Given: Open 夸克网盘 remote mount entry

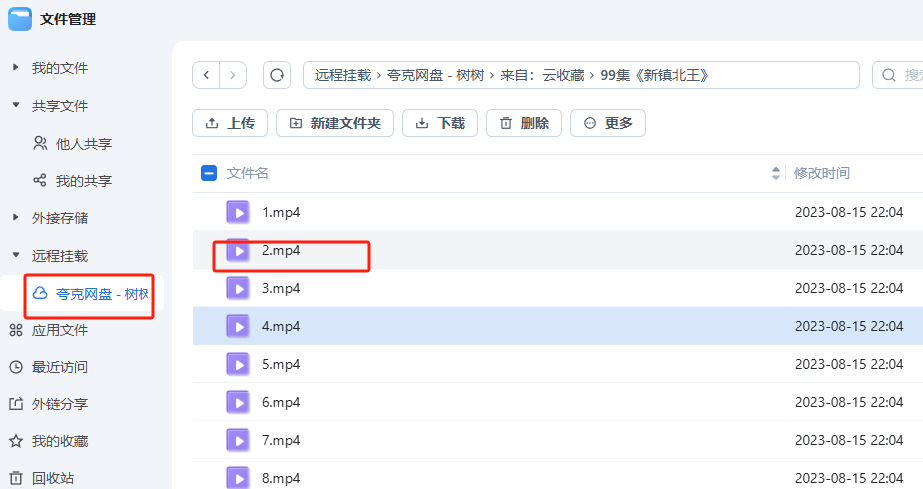Looking at the screenshot, I should tap(101, 294).
